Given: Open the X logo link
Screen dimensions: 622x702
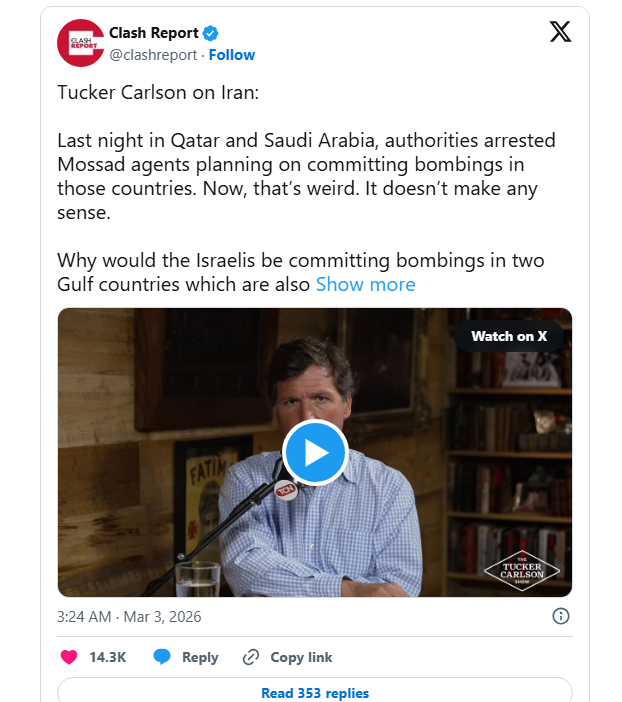Looking at the screenshot, I should point(561,32).
